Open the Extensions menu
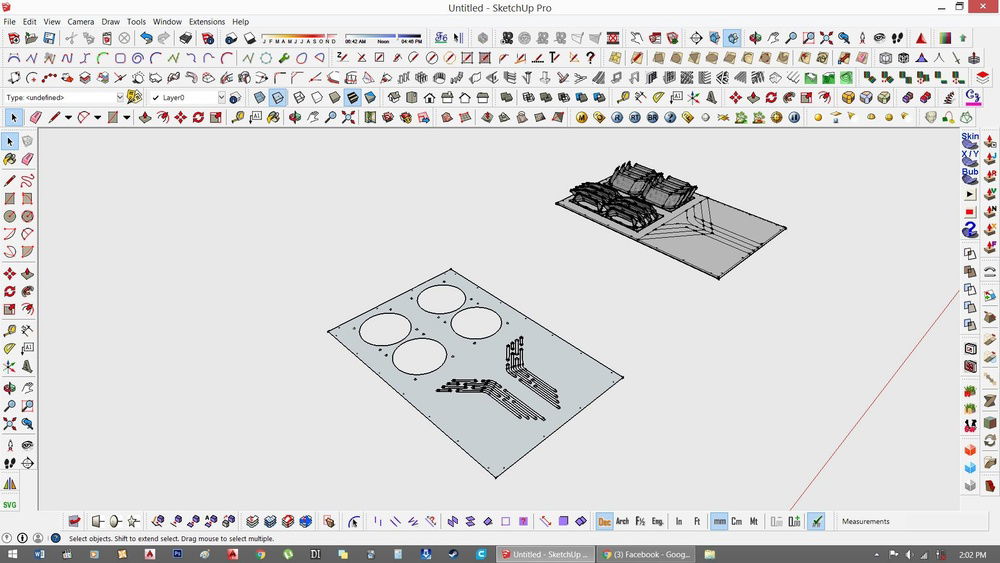This screenshot has width=1000, height=563. click(x=207, y=21)
